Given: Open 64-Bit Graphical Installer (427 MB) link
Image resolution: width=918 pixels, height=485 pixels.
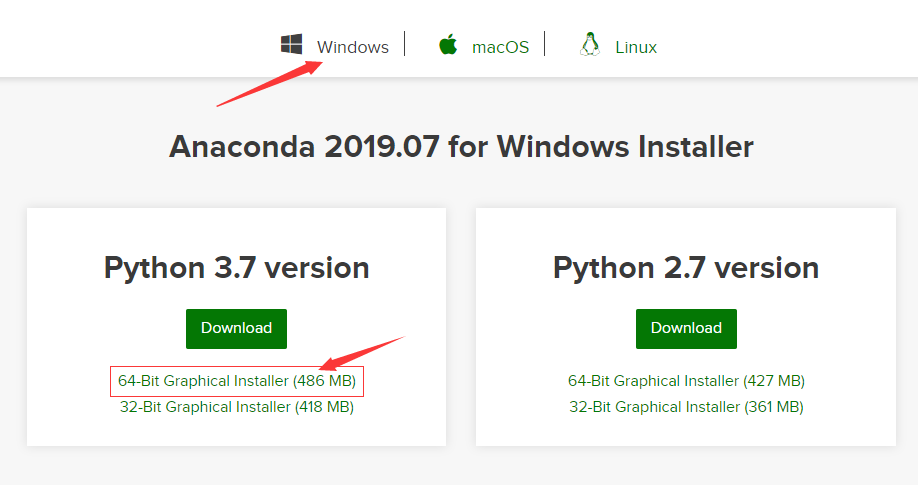Looking at the screenshot, I should (686, 381).
